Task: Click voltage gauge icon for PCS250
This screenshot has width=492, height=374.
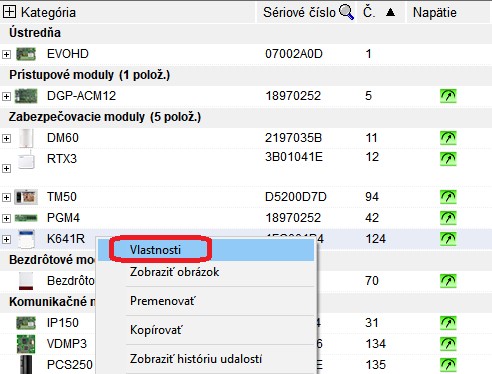Action: (x=448, y=365)
